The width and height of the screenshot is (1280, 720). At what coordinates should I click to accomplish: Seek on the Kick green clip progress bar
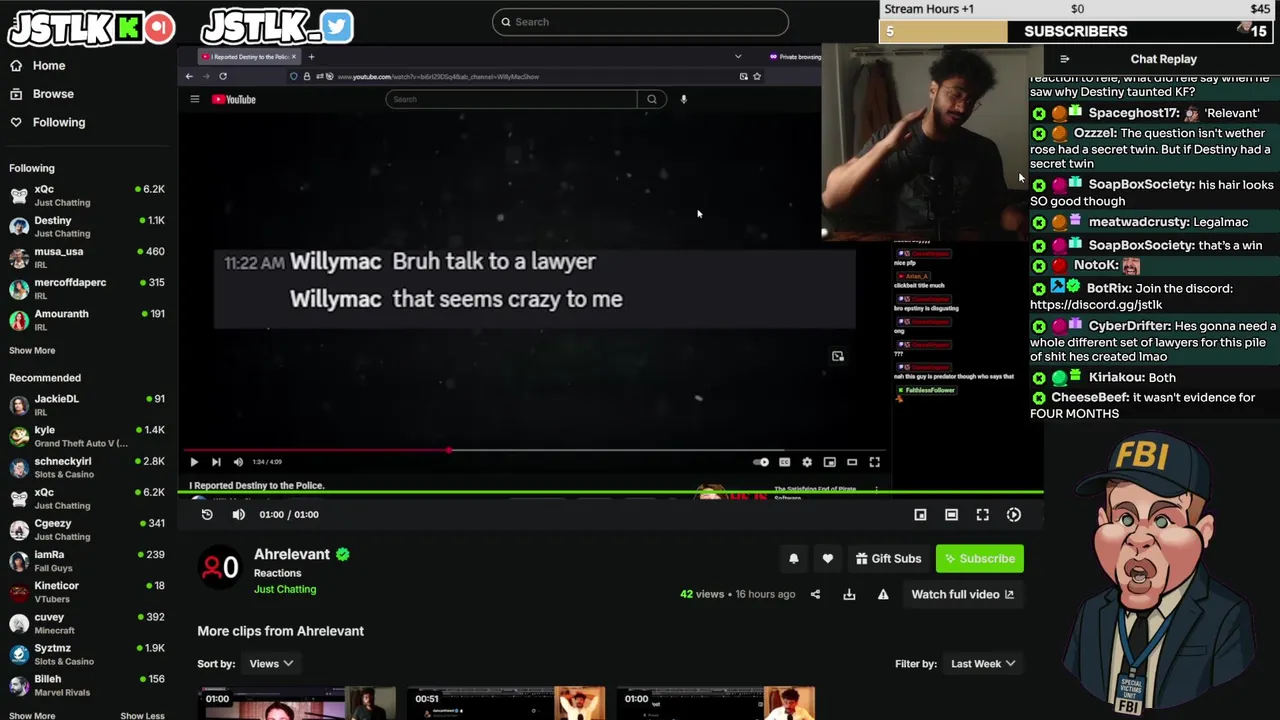pyautogui.click(x=612, y=492)
